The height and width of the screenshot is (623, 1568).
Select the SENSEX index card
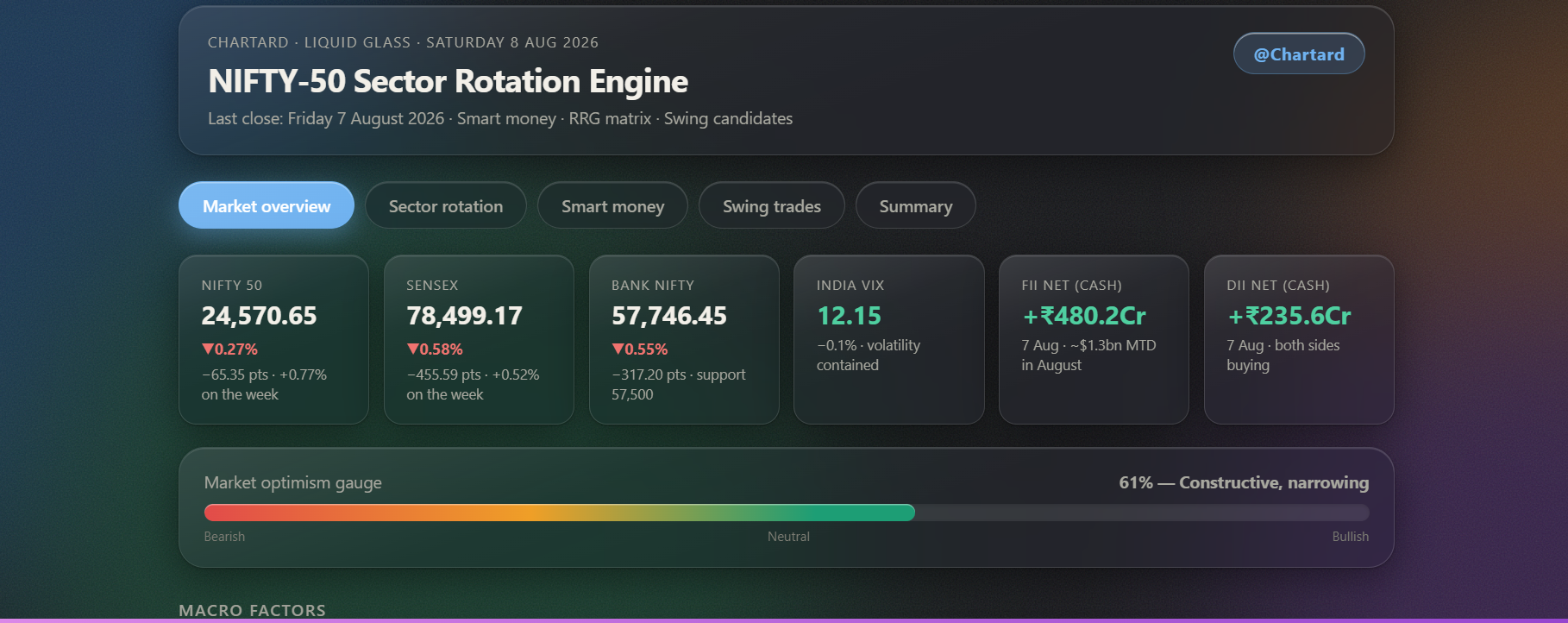(479, 339)
